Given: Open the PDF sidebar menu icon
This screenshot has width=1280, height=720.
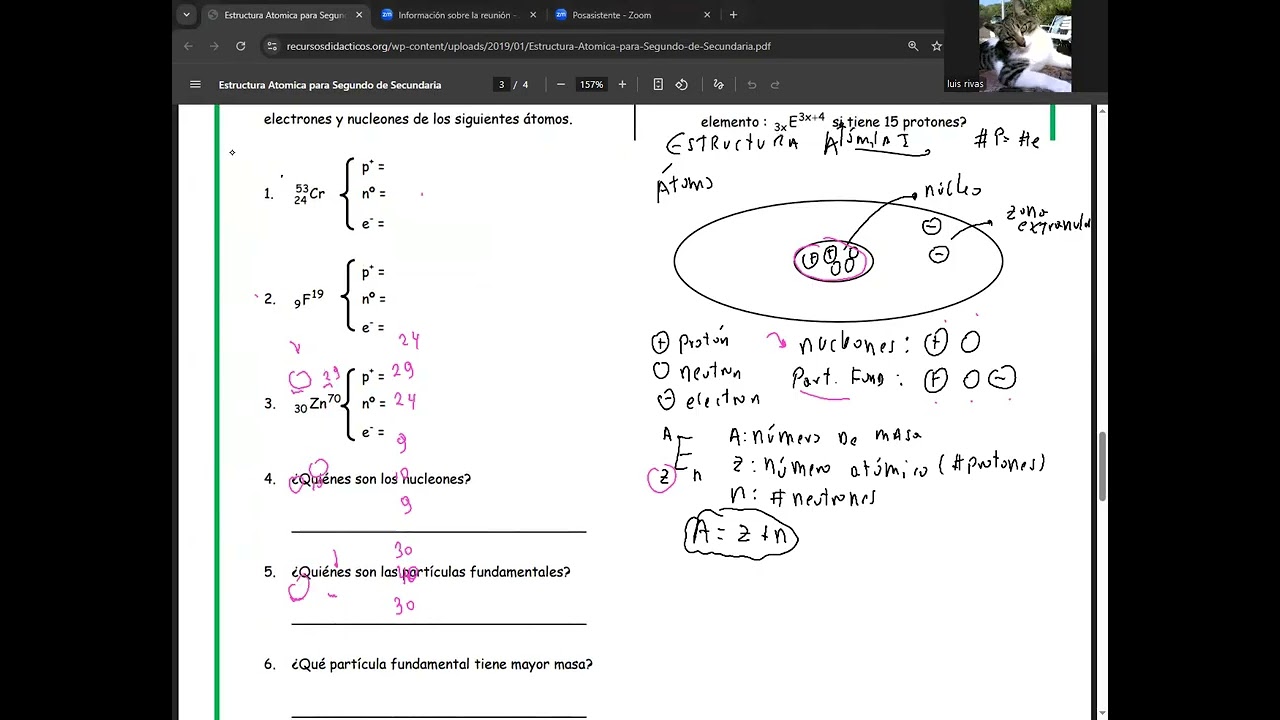Looking at the screenshot, I should (195, 85).
